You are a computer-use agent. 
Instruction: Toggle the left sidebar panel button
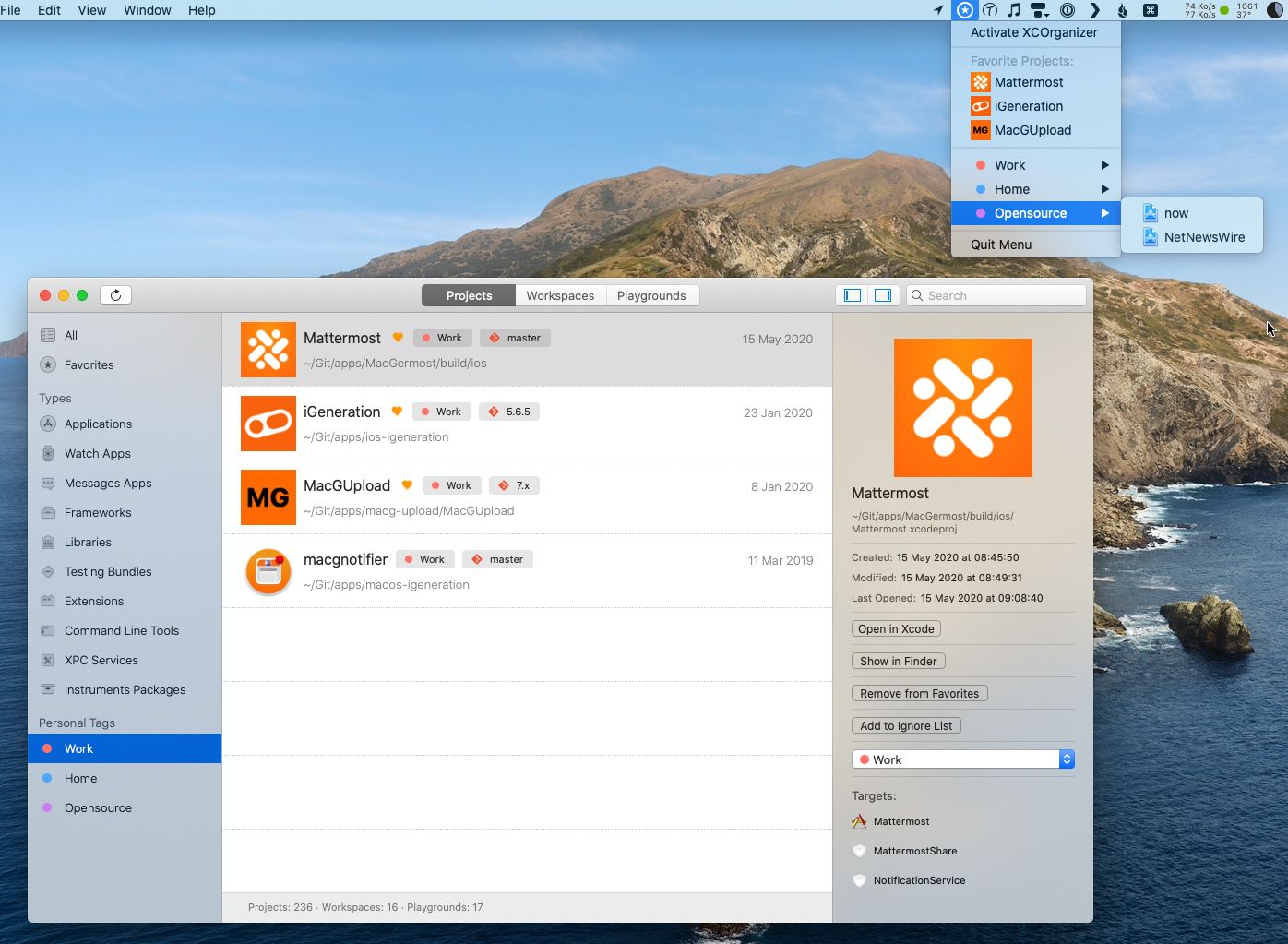853,295
